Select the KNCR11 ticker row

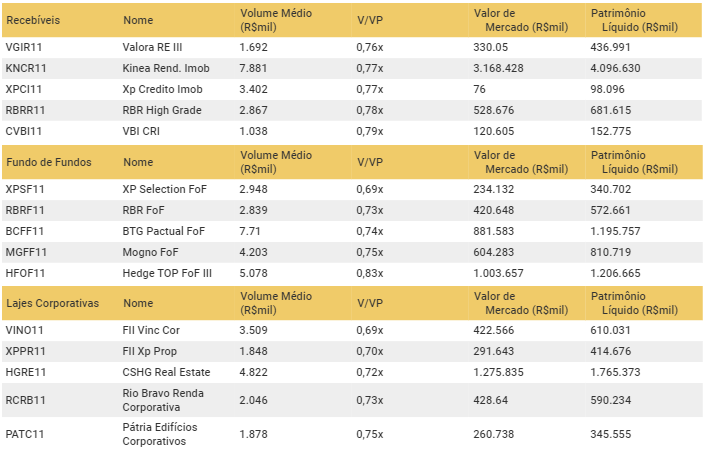[x=25, y=68]
